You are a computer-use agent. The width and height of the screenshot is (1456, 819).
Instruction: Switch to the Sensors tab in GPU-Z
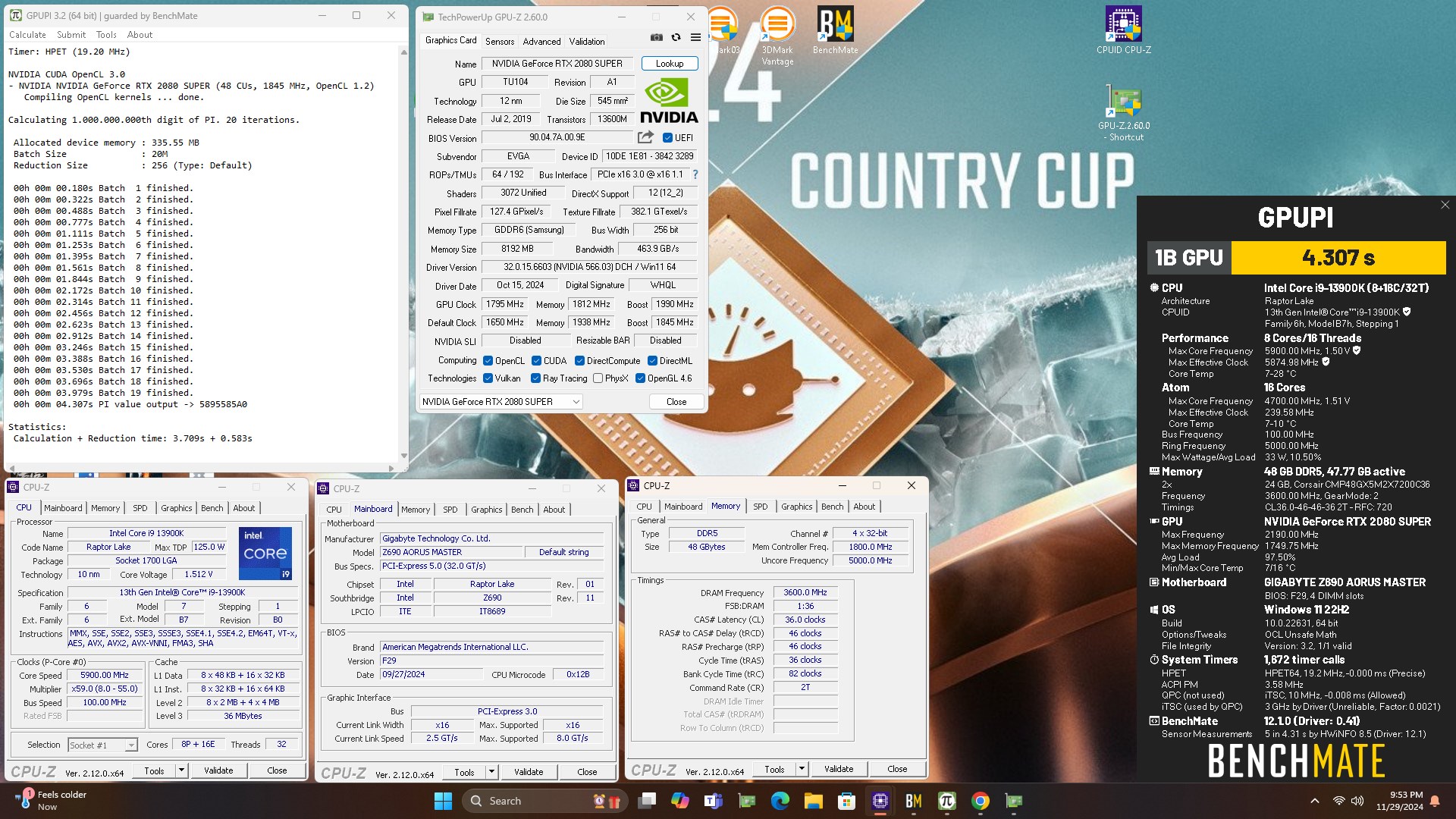point(500,42)
